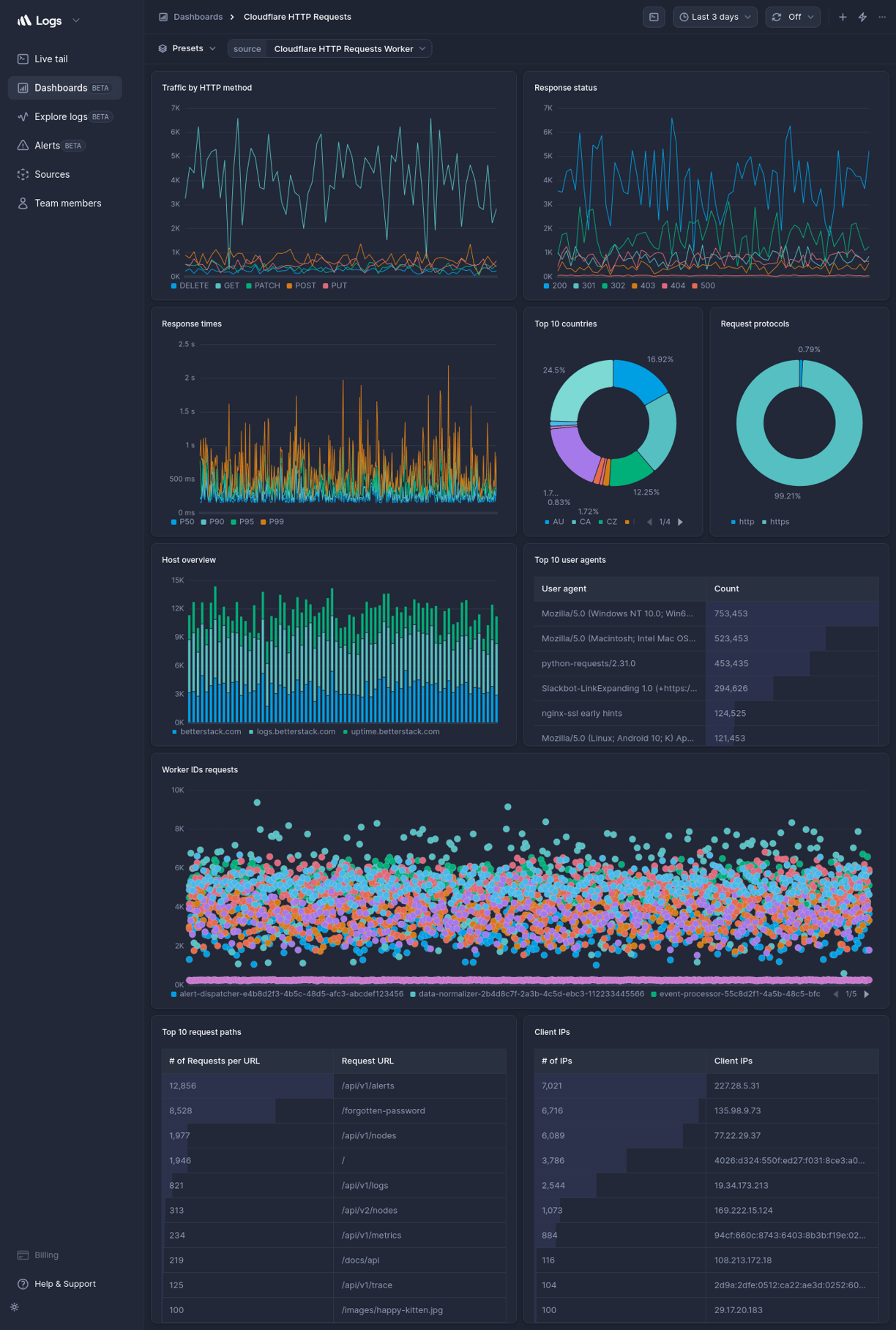Open Explore logs in sidebar
Screen dimensions: 896x1330
coord(64,116)
